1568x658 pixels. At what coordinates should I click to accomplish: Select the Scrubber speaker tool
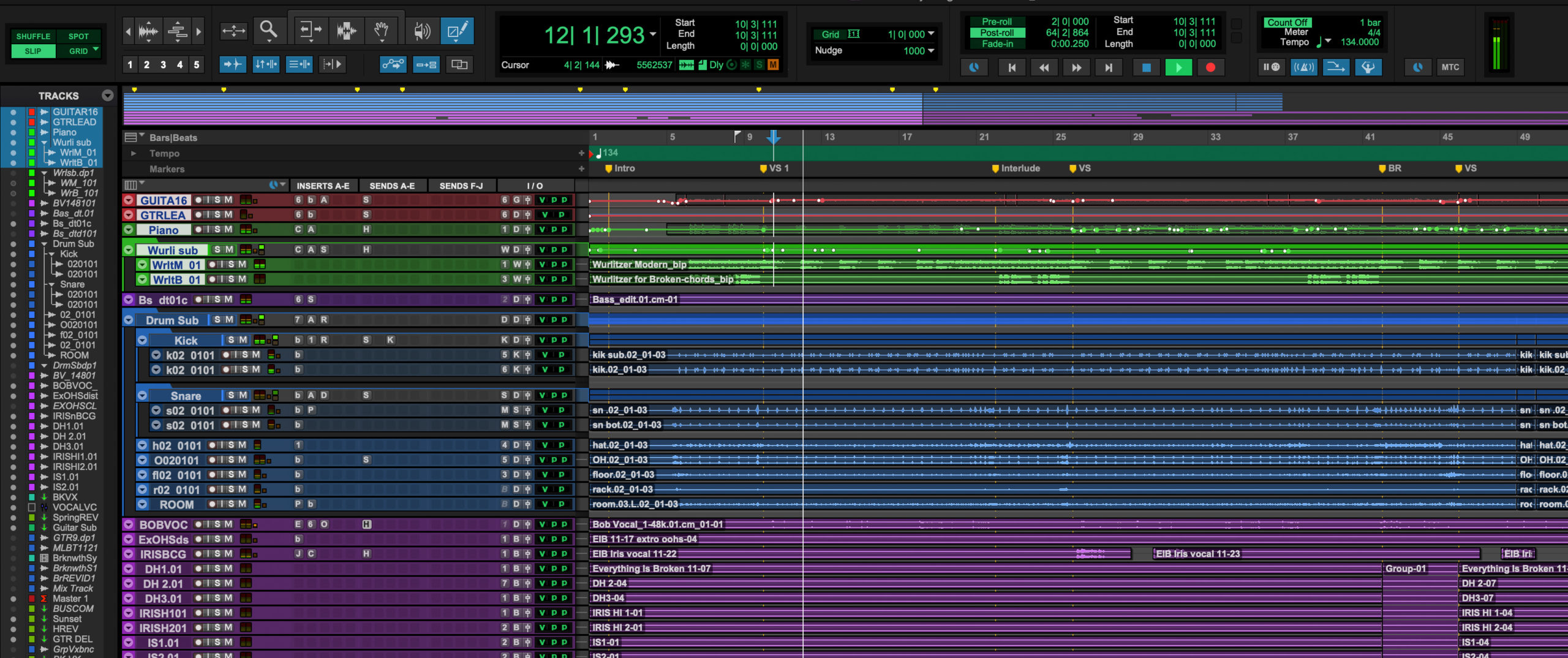[x=422, y=31]
